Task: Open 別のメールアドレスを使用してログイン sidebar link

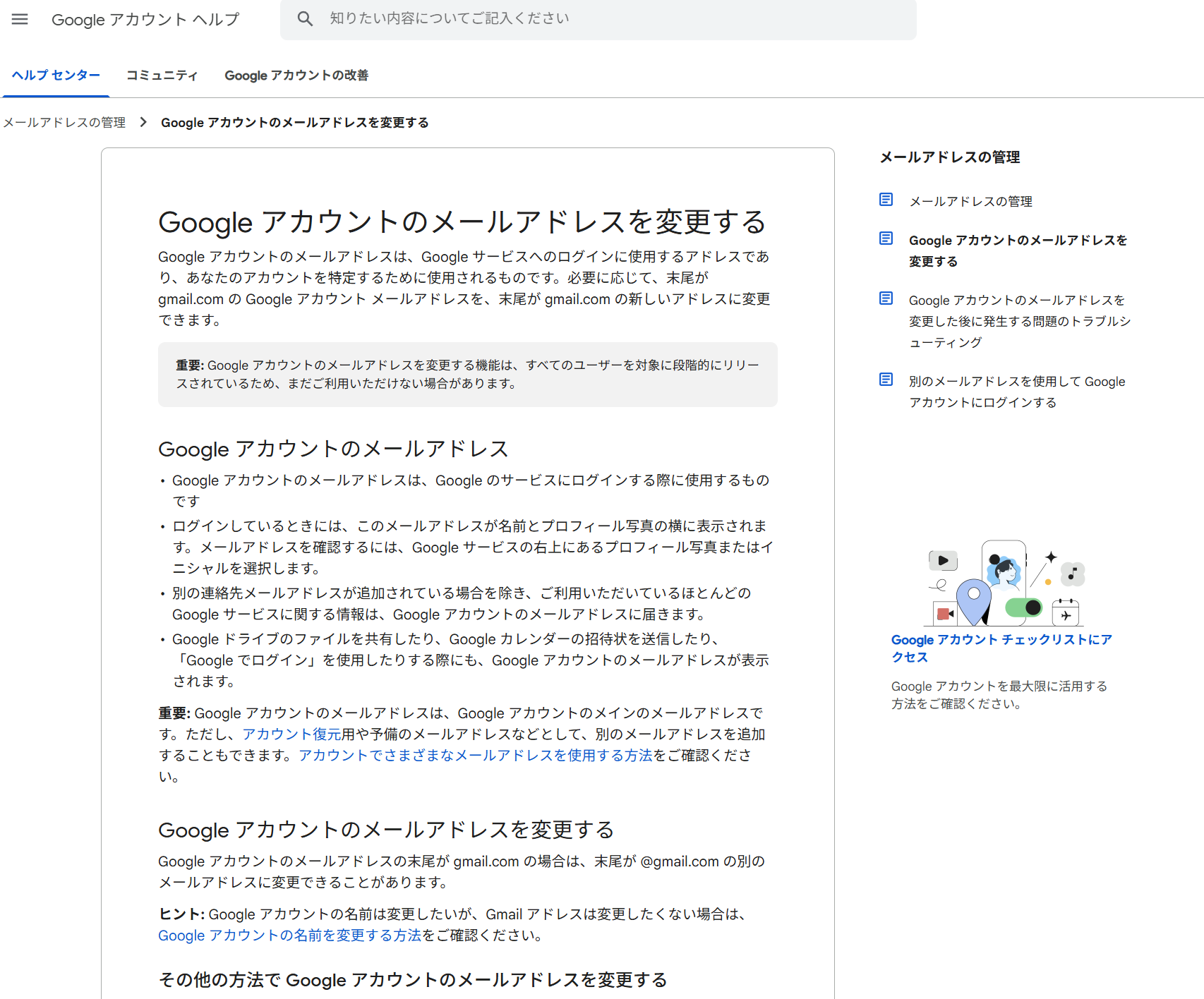Action: tap(1017, 392)
